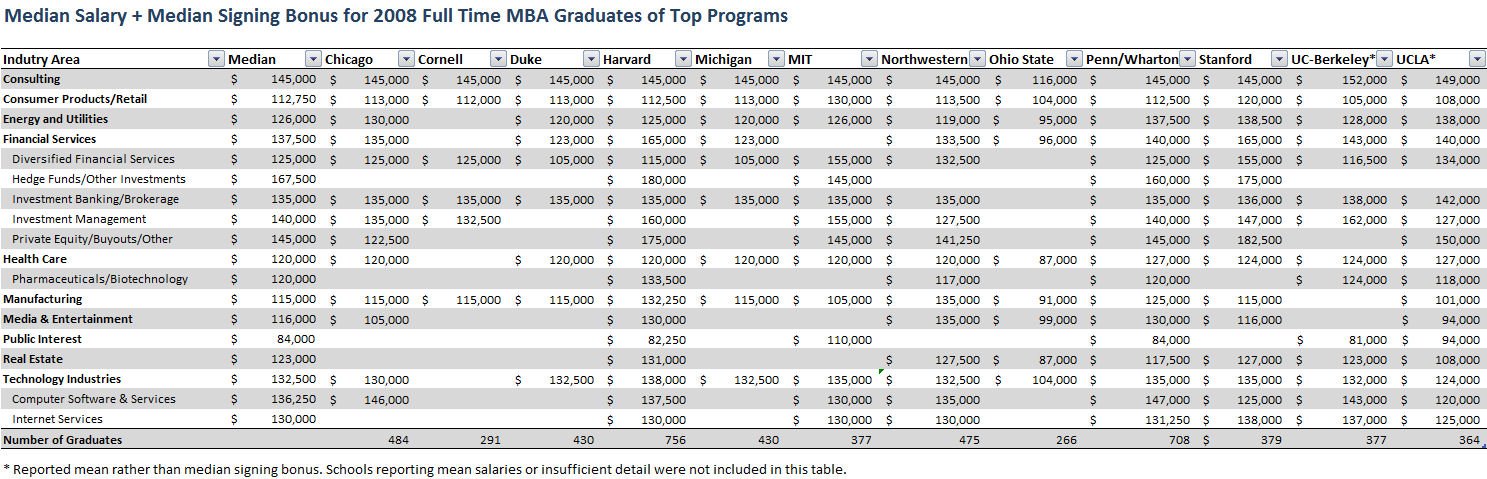
Task: Open the MIT column filter dropdown
Action: click(869, 59)
